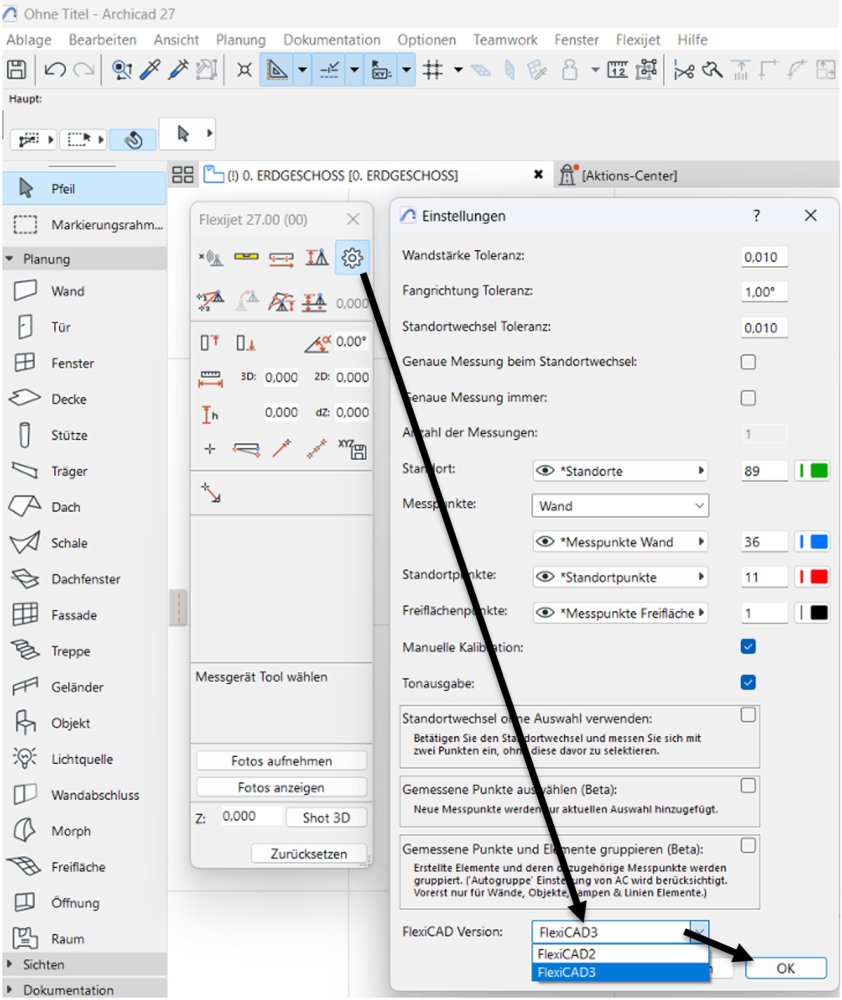
Task: Click Fotos anzeigen button
Action: (x=281, y=788)
